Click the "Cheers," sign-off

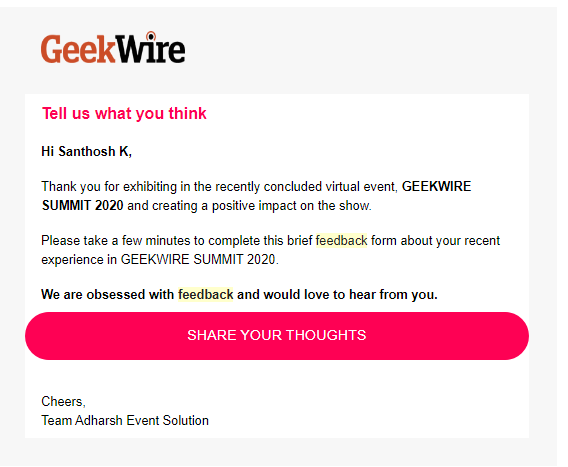(x=63, y=401)
